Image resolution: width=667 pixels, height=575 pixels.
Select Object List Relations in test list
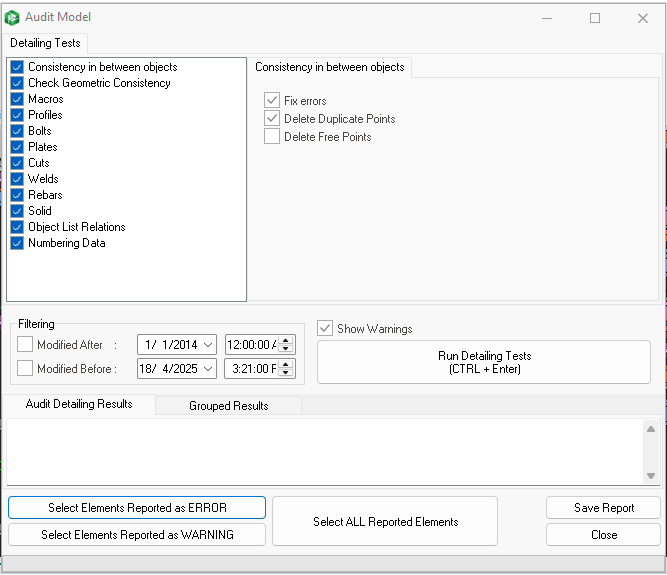pyautogui.click(x=76, y=227)
